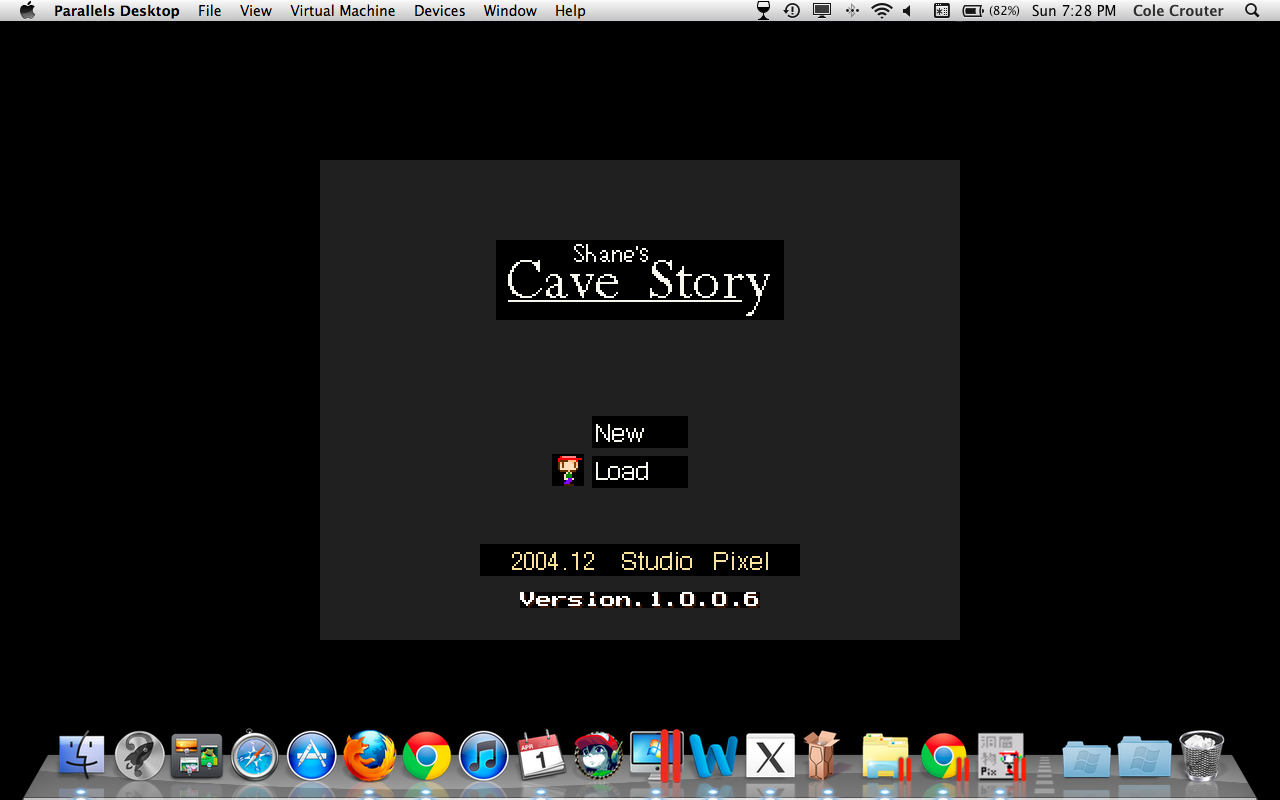The image size is (1280, 800).
Task: Open the X11 app in the Dock
Action: (x=770, y=756)
